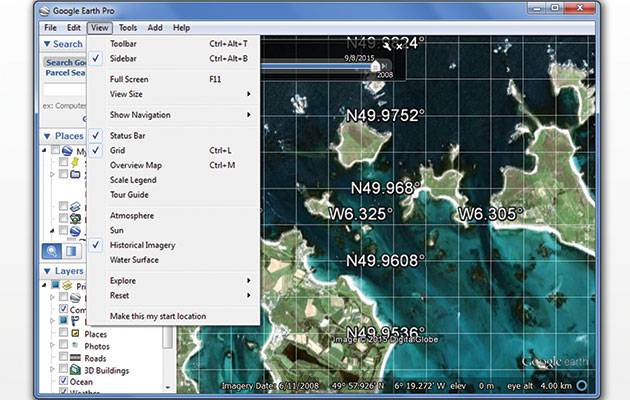Click the Google Earth logo in title bar

pos(45,11)
